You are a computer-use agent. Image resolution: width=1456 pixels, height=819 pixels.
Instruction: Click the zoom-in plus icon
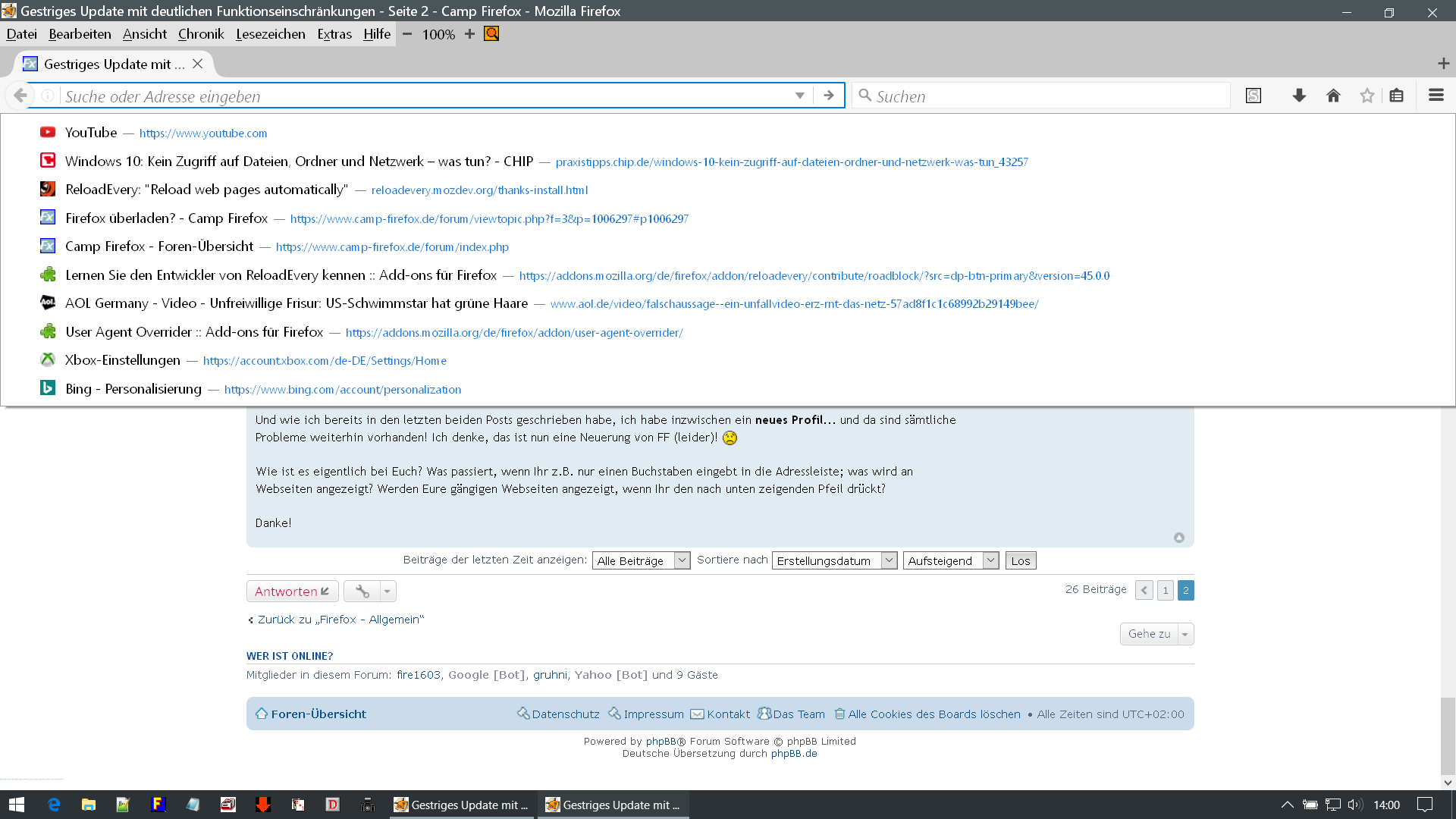tap(469, 34)
